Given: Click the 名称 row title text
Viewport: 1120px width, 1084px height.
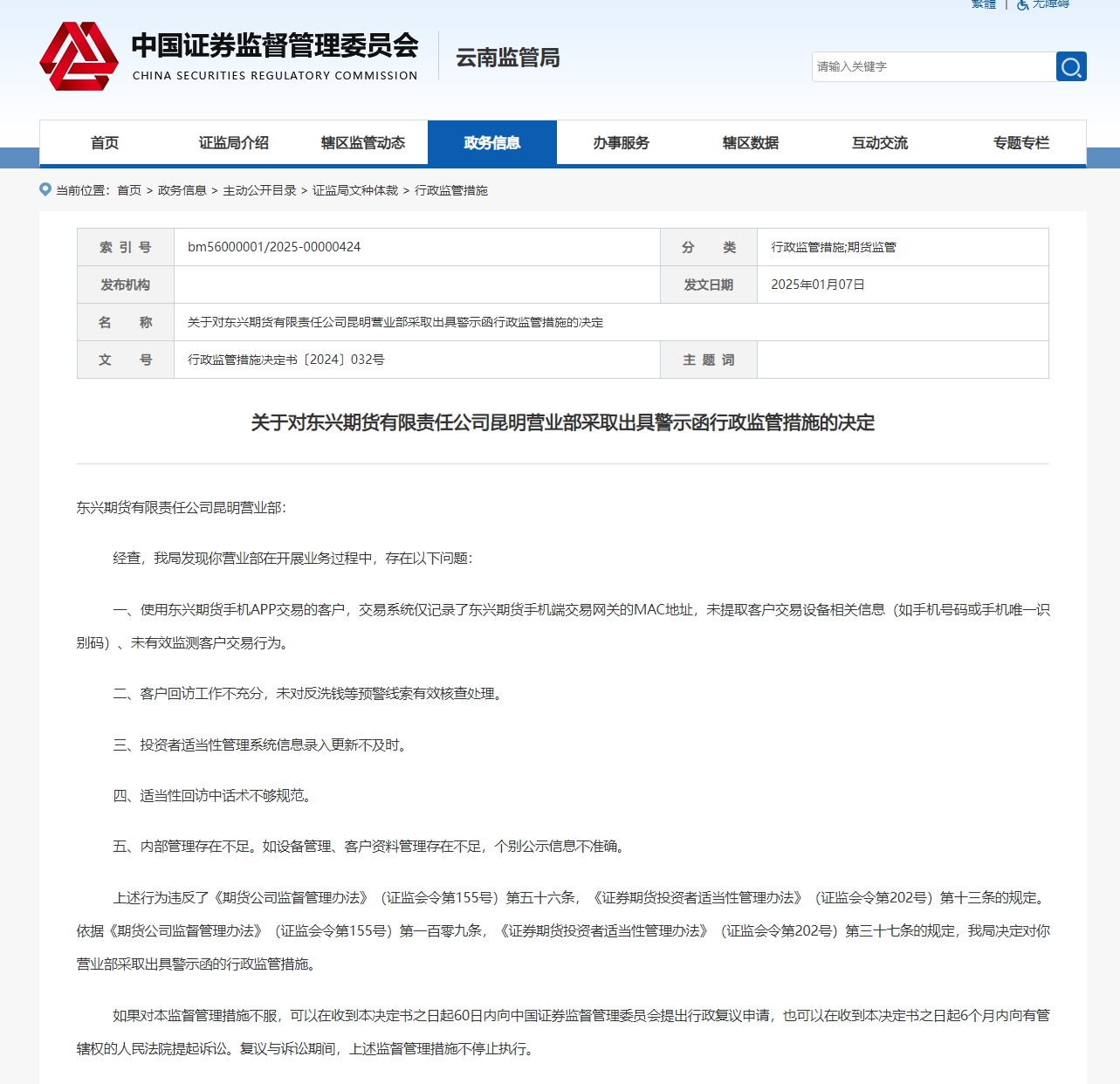Looking at the screenshot, I should [x=395, y=322].
